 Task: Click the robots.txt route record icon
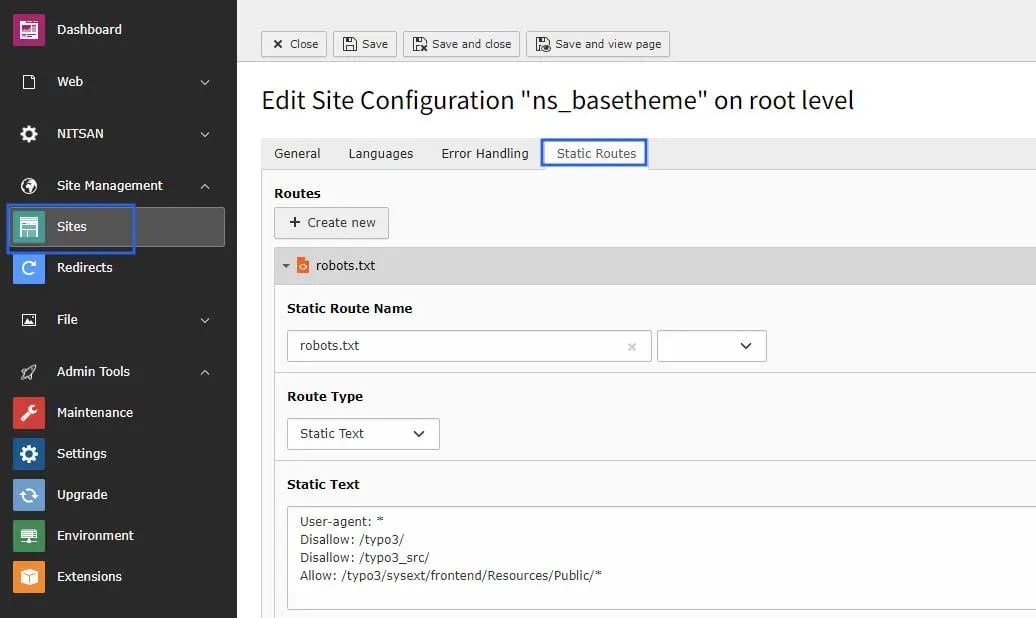point(303,266)
